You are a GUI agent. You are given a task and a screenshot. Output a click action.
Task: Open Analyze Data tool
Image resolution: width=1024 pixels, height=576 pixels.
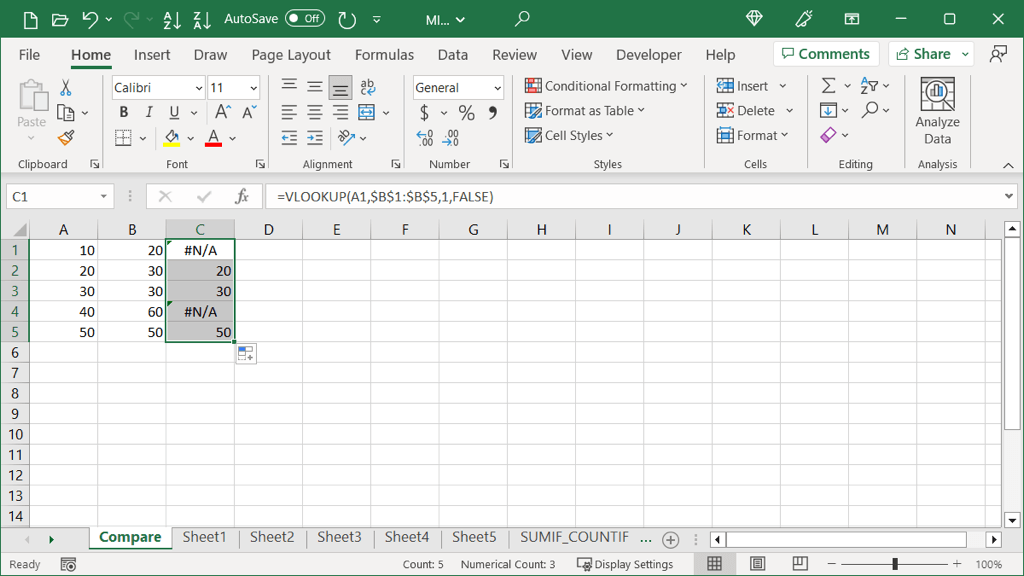coord(937,112)
